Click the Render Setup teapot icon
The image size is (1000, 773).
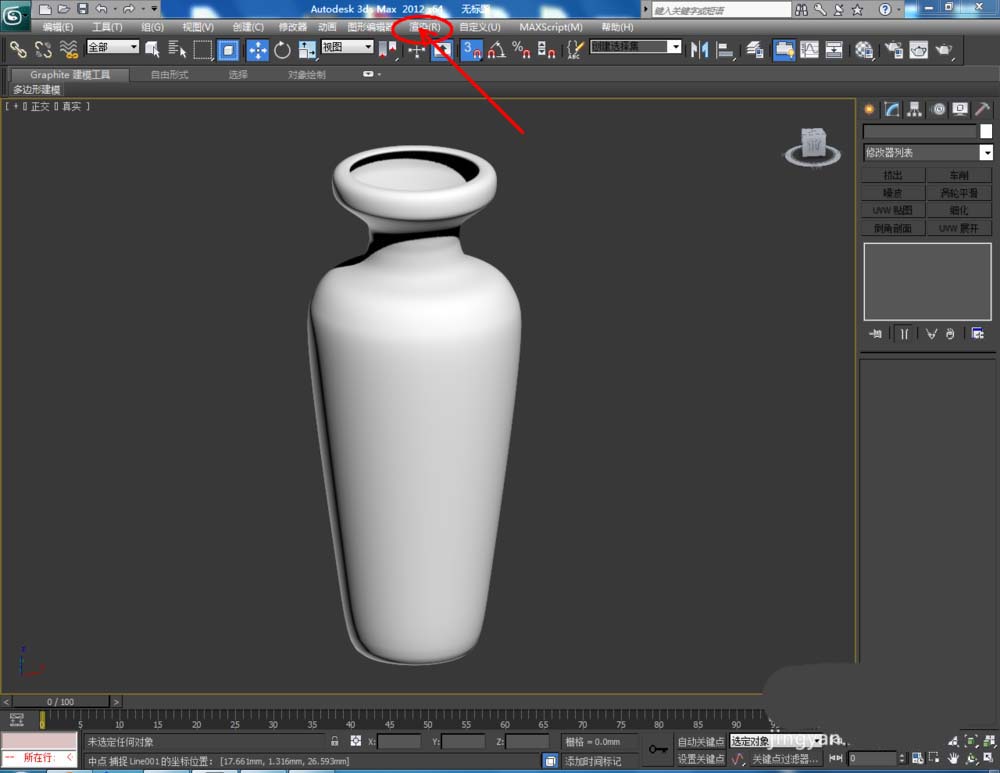pos(892,49)
